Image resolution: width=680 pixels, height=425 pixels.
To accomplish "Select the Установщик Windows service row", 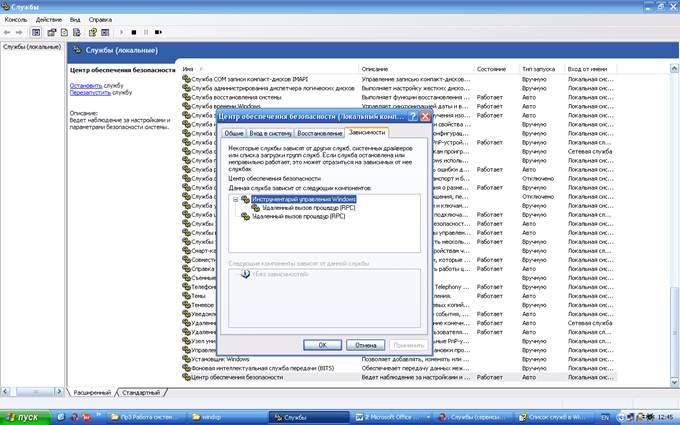I will (x=399, y=360).
